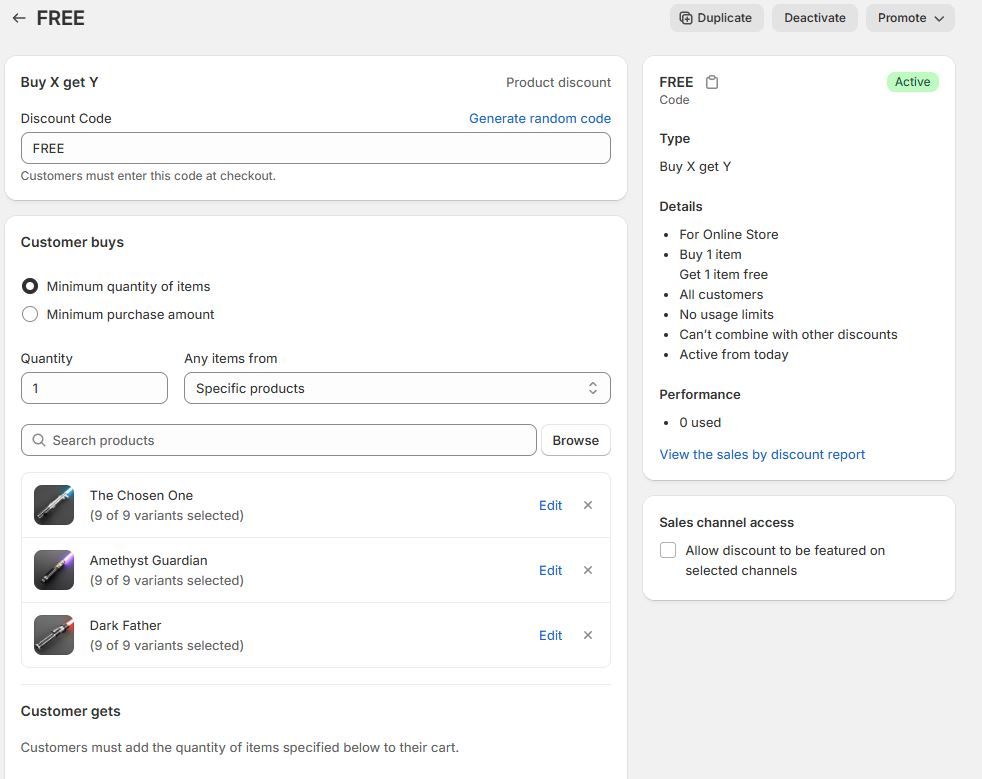Viewport: 982px width, 779px height.
Task: Copy the FREE discount code via clipboard icon
Action: (x=712, y=82)
